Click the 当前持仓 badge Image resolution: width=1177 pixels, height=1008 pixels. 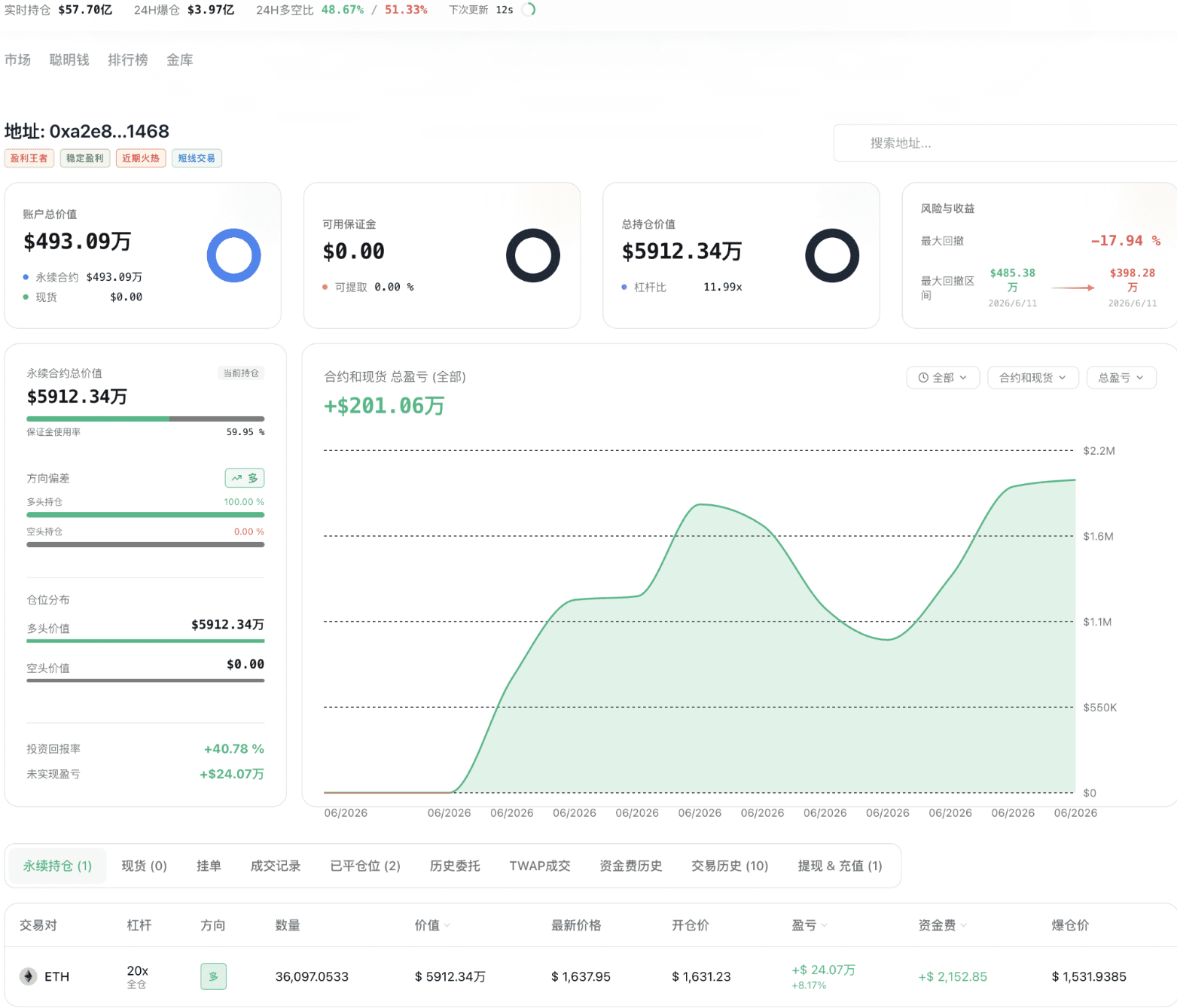coord(241,373)
